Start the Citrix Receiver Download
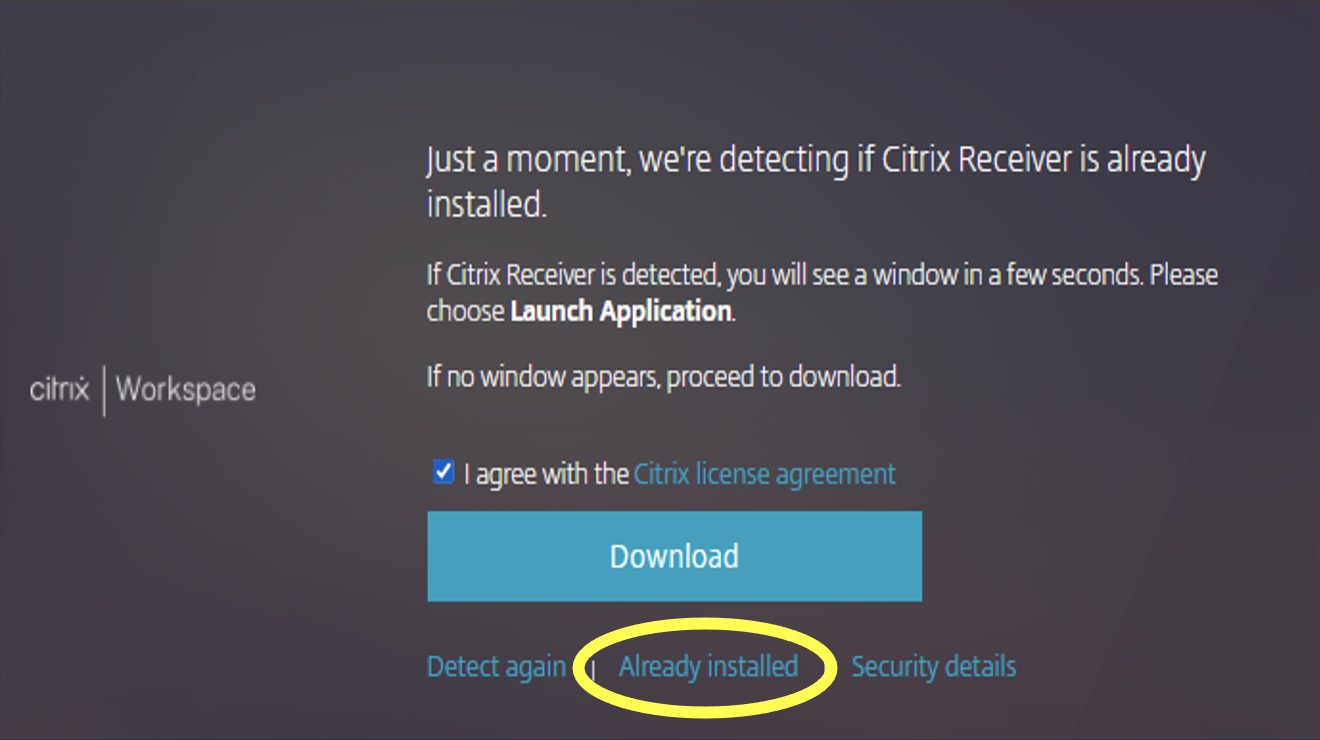The image size is (1320, 740). (x=674, y=556)
